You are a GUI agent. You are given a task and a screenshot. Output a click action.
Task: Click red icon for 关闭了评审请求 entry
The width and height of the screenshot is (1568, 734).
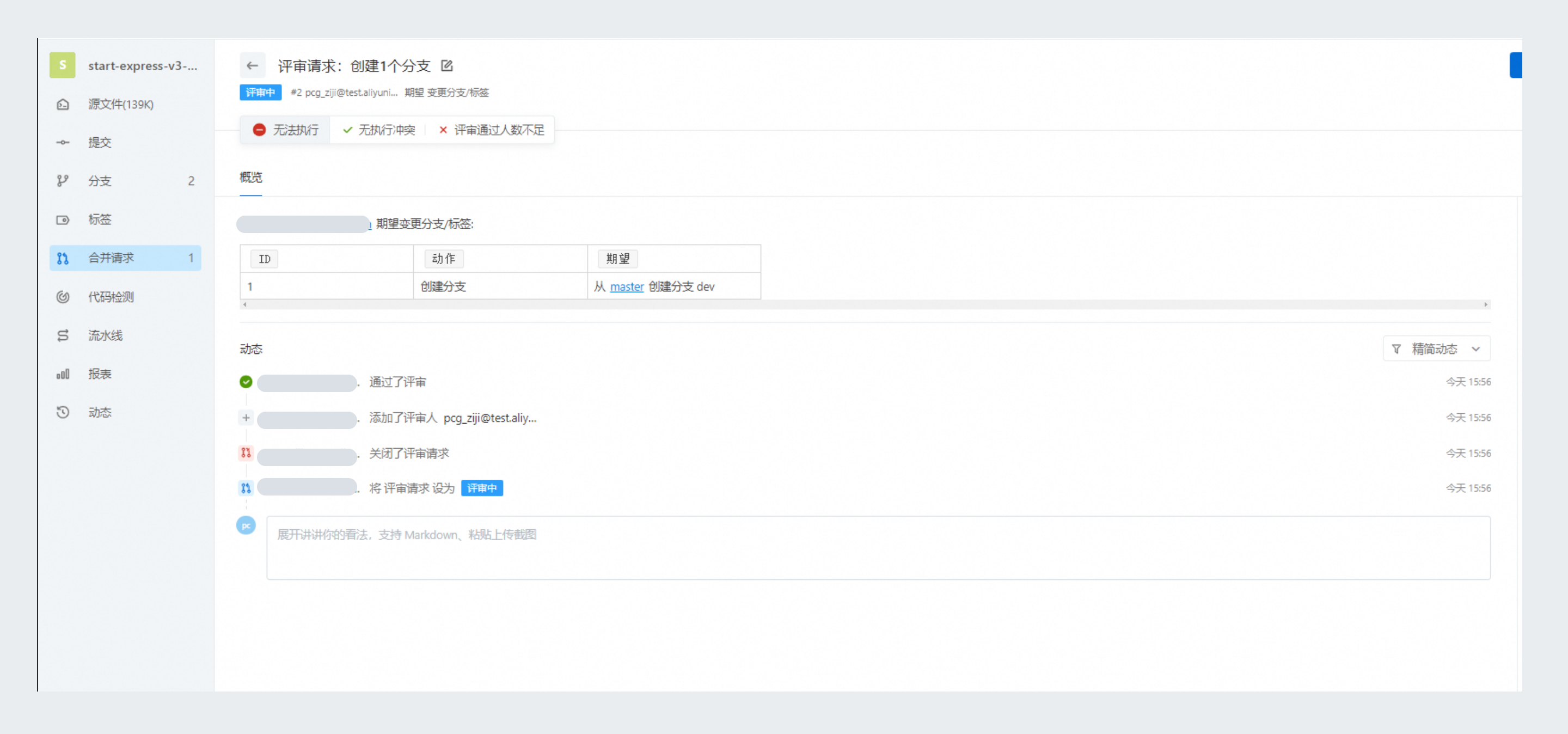point(246,453)
